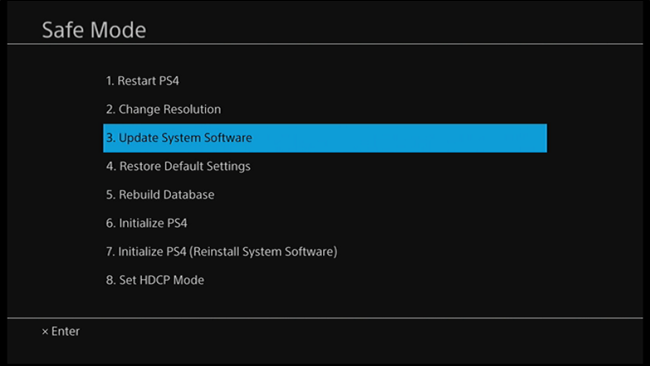Image resolution: width=650 pixels, height=366 pixels.
Task: Select Restart PS4 option
Action: 142,81
